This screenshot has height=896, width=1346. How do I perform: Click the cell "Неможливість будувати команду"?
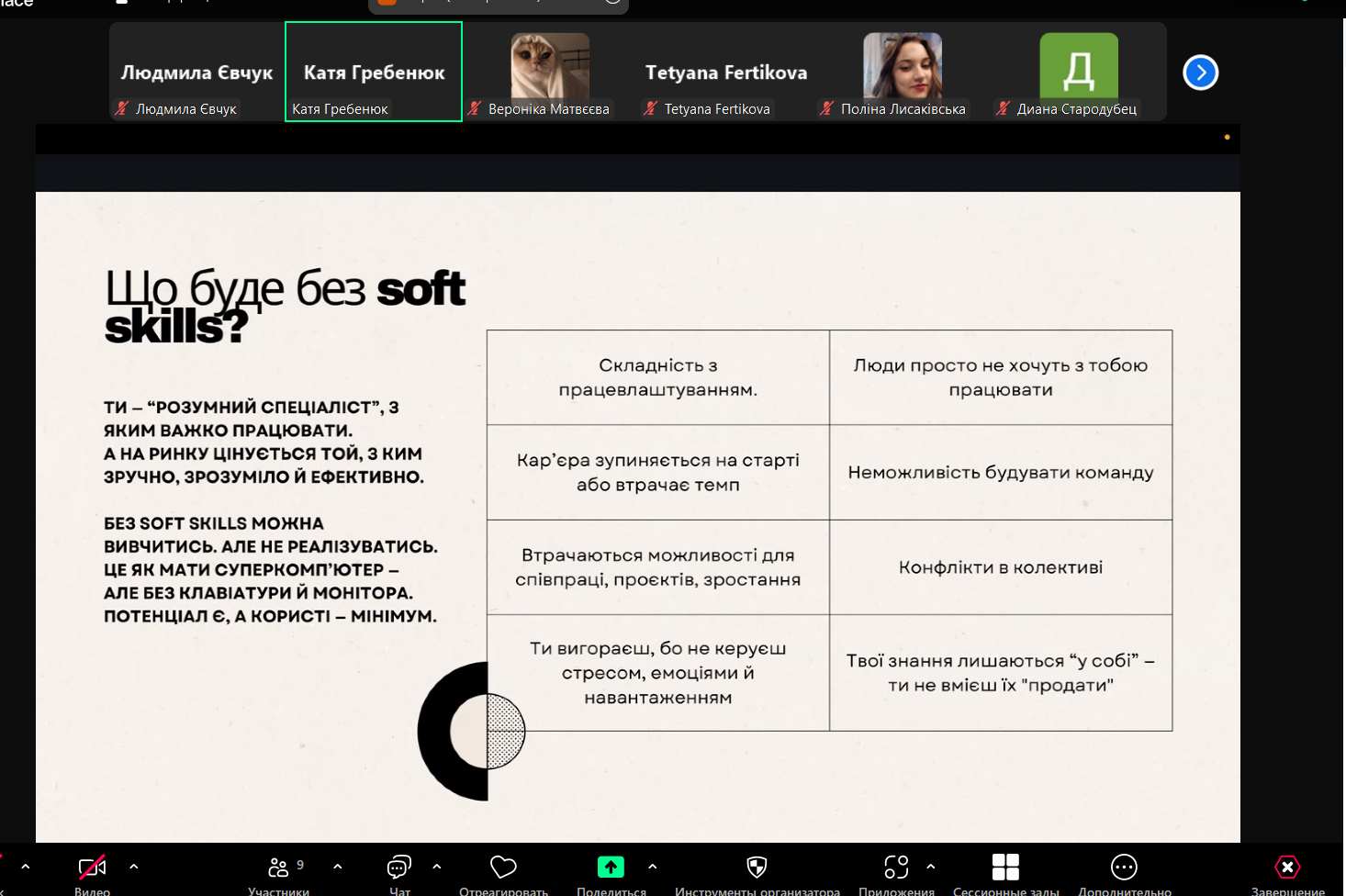pos(1001,472)
